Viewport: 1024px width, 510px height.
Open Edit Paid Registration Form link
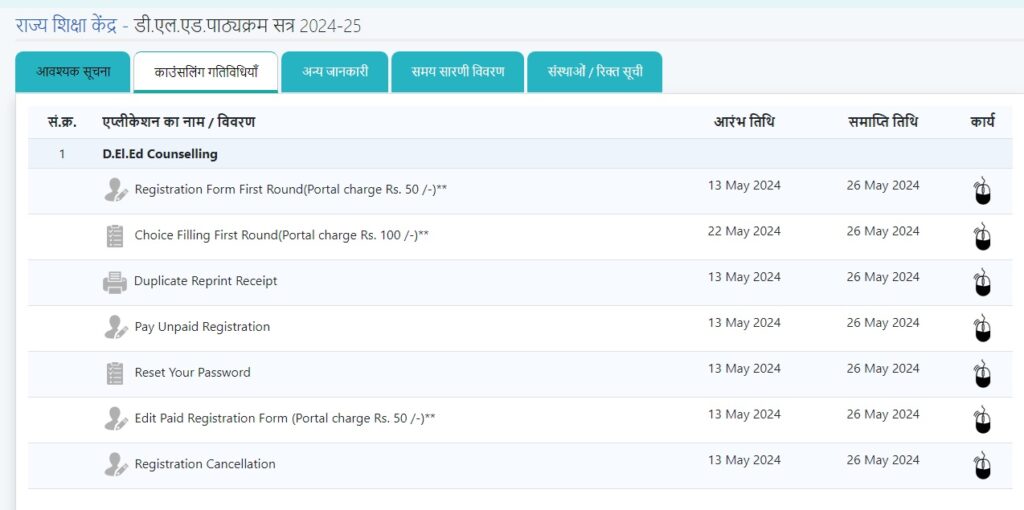coord(285,419)
